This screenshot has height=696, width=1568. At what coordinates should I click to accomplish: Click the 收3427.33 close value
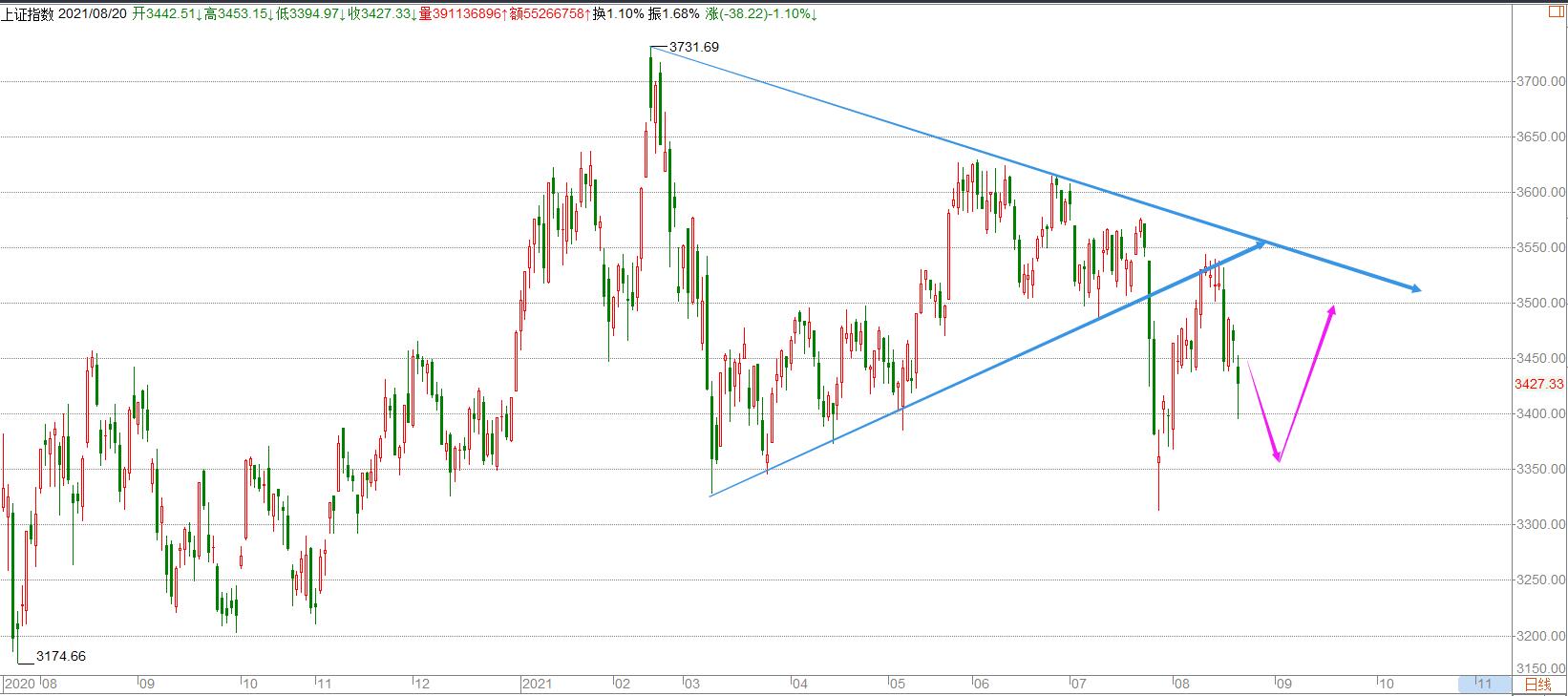click(x=382, y=13)
